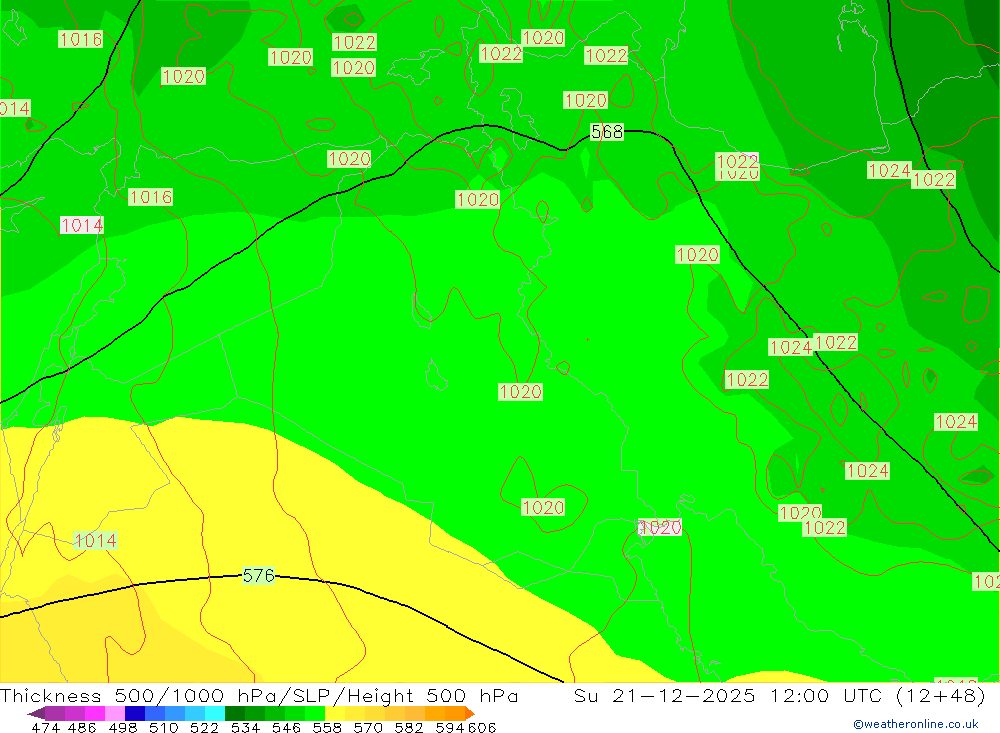Click the 594 legend value
The height and width of the screenshot is (733, 1000).
(450, 727)
